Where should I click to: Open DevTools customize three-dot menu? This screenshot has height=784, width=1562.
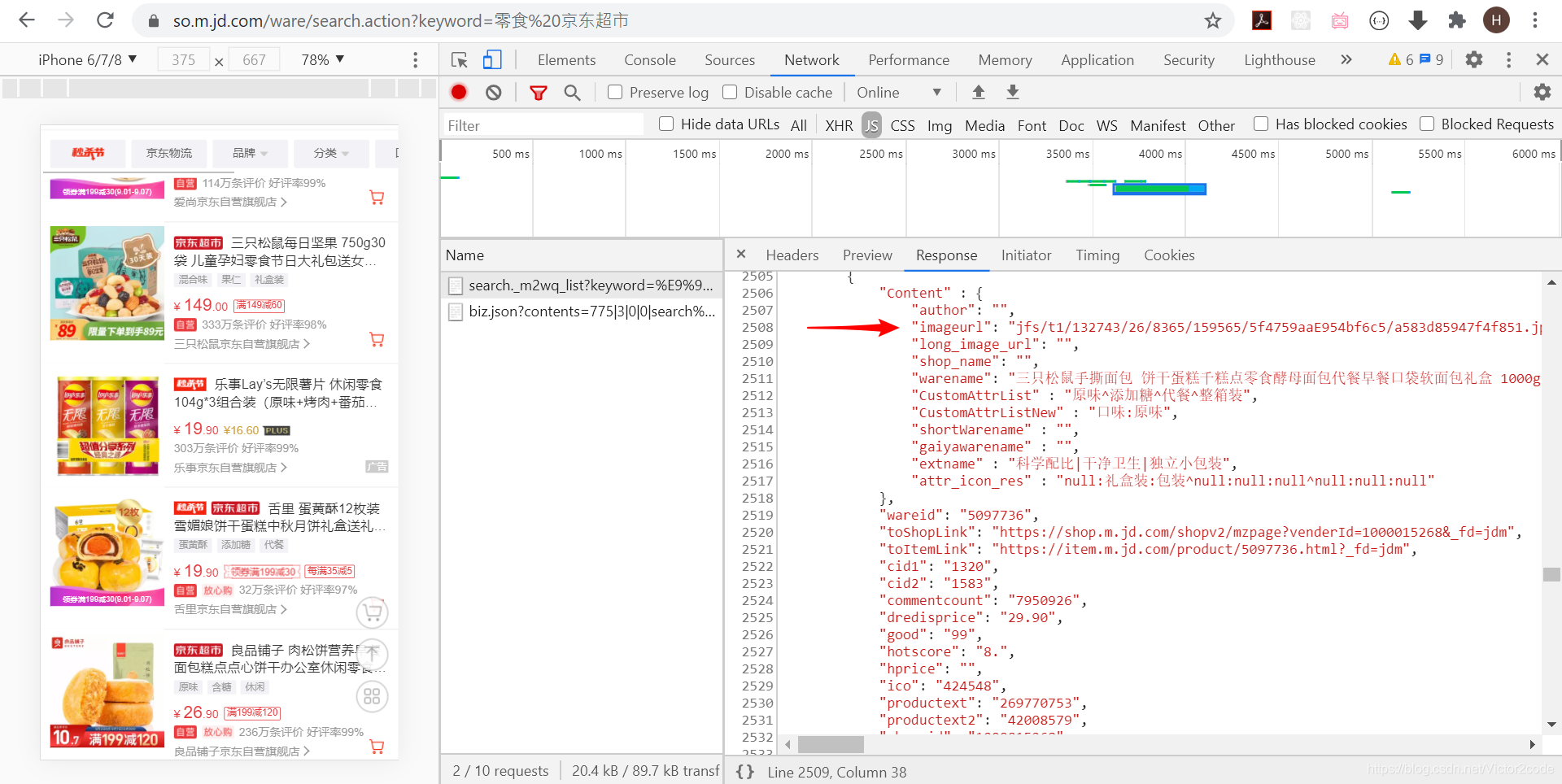pos(1509,59)
